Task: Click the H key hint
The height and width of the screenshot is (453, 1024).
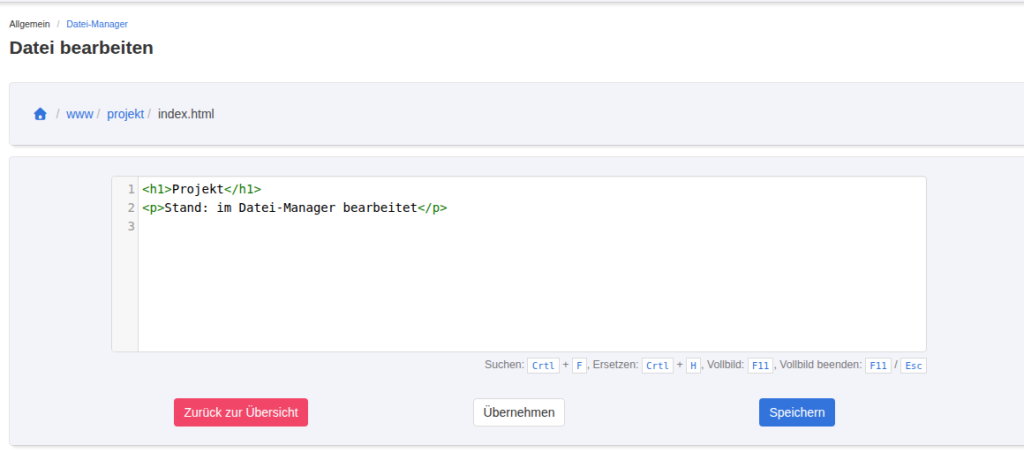Action: [694, 366]
